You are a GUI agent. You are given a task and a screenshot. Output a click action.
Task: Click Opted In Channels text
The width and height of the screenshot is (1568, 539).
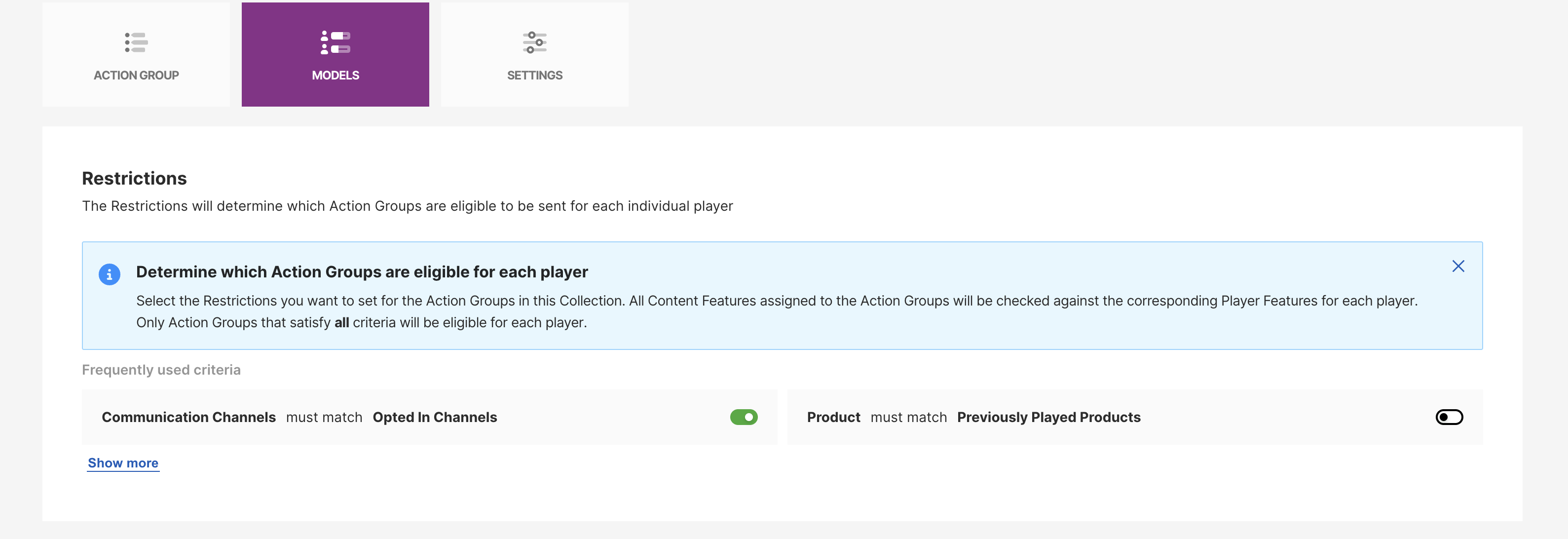coord(435,417)
